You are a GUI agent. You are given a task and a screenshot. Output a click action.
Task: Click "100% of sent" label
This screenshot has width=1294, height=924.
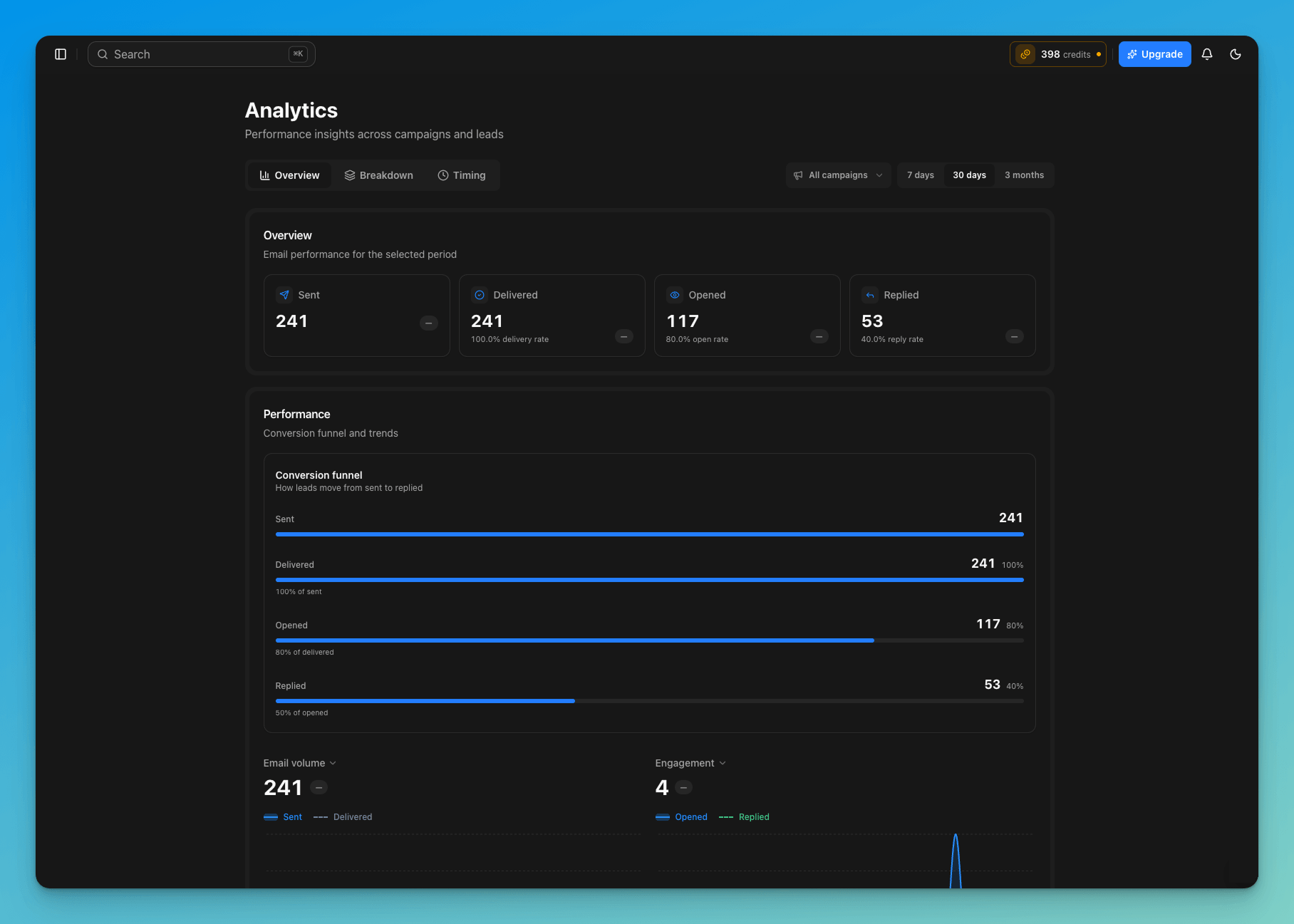[x=299, y=592]
